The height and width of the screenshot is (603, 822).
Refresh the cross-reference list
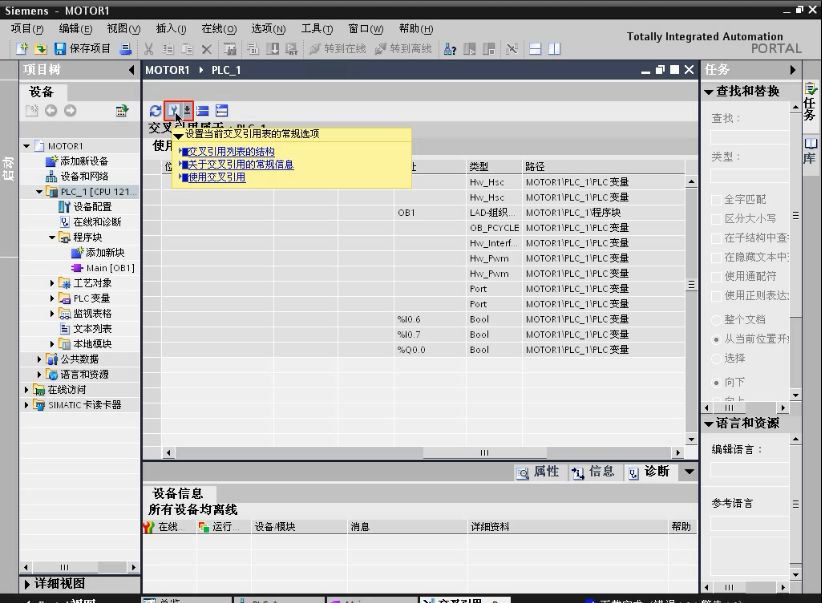(x=155, y=111)
